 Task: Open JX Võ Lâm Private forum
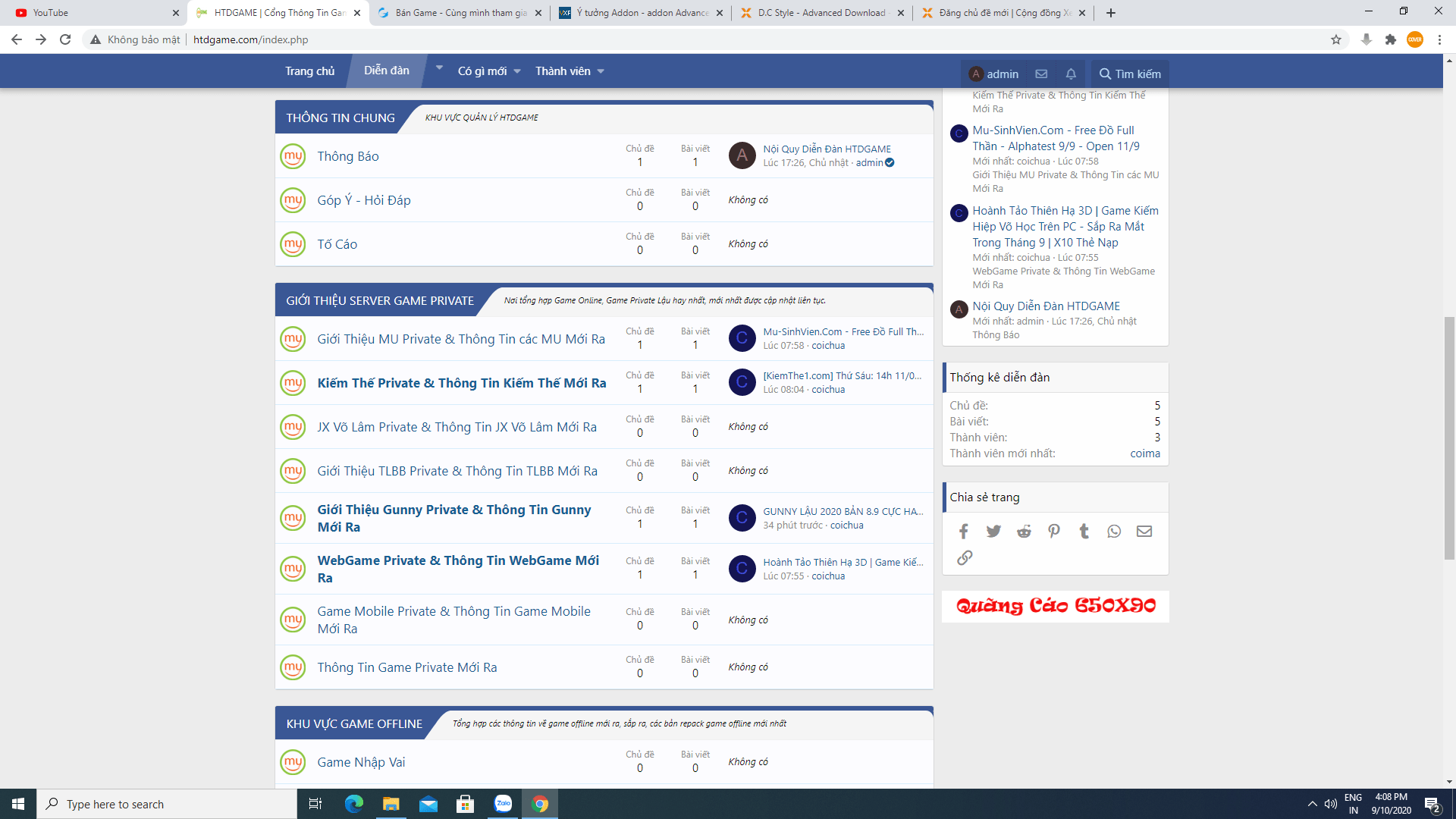pyautogui.click(x=457, y=427)
